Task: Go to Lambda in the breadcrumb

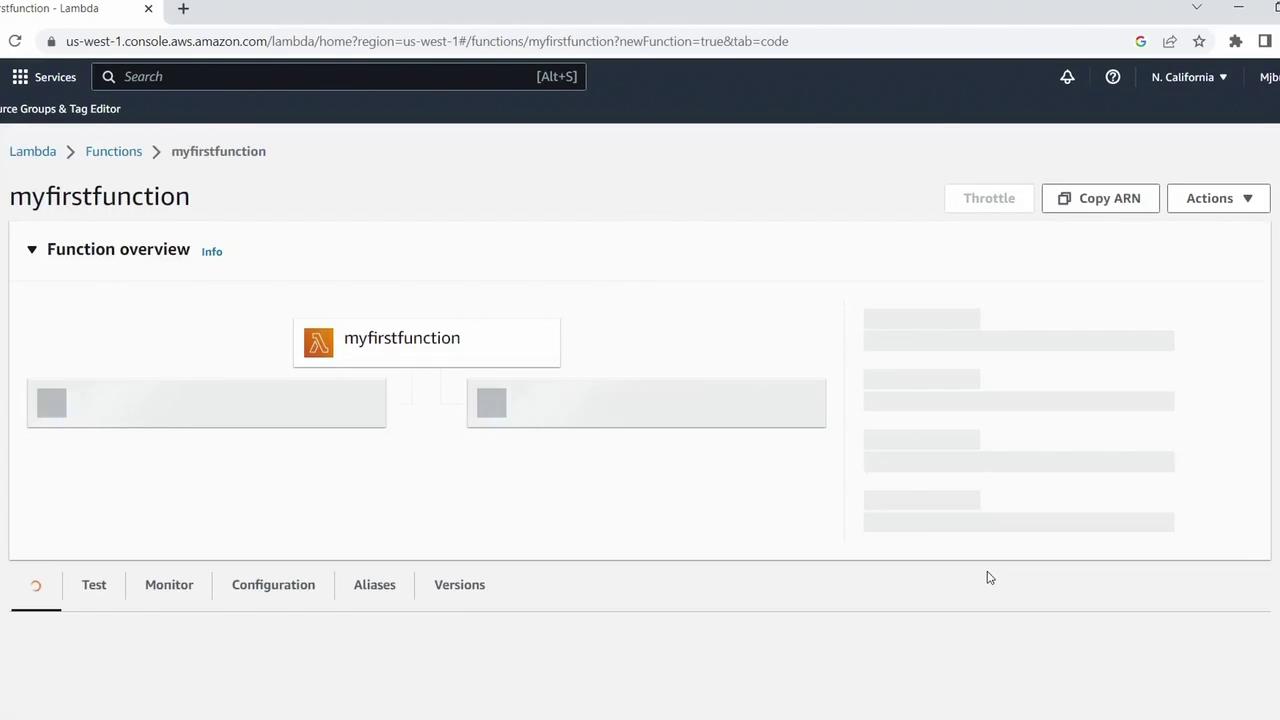Action: coord(33,151)
